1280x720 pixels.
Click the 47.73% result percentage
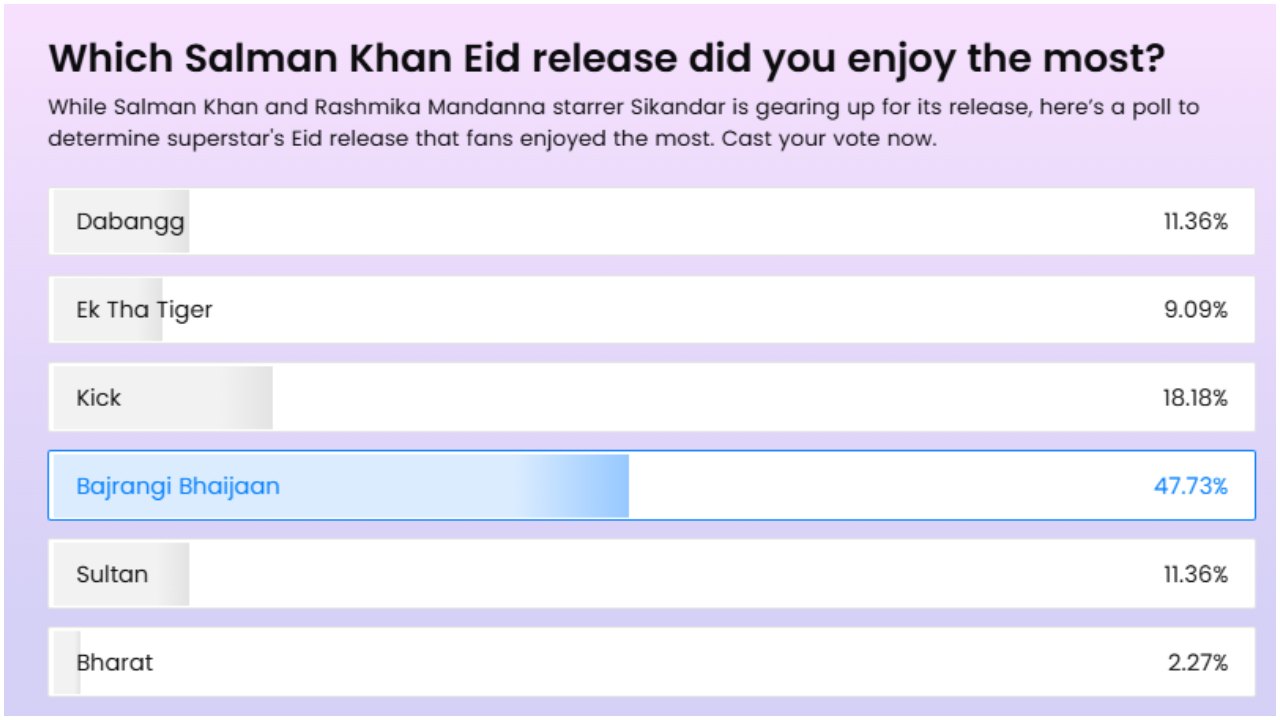pos(1191,487)
